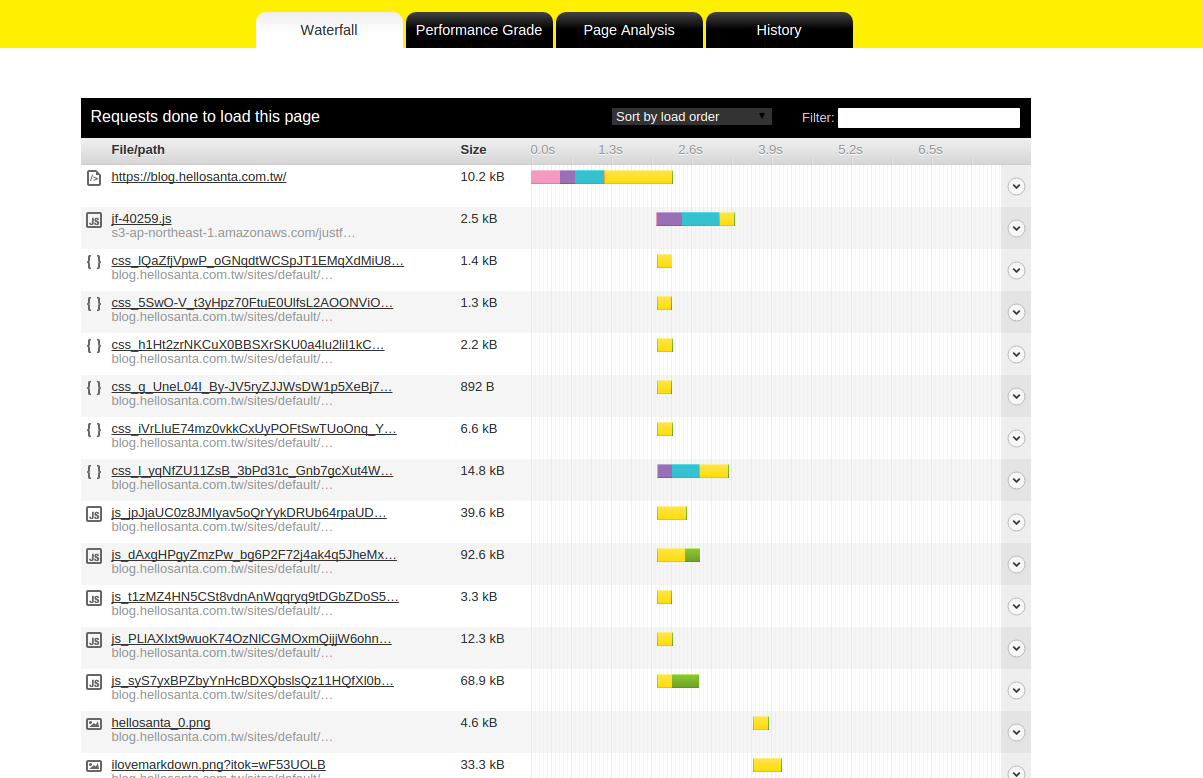Open the js_dAxgHPgyZmzPw script link

coord(254,555)
